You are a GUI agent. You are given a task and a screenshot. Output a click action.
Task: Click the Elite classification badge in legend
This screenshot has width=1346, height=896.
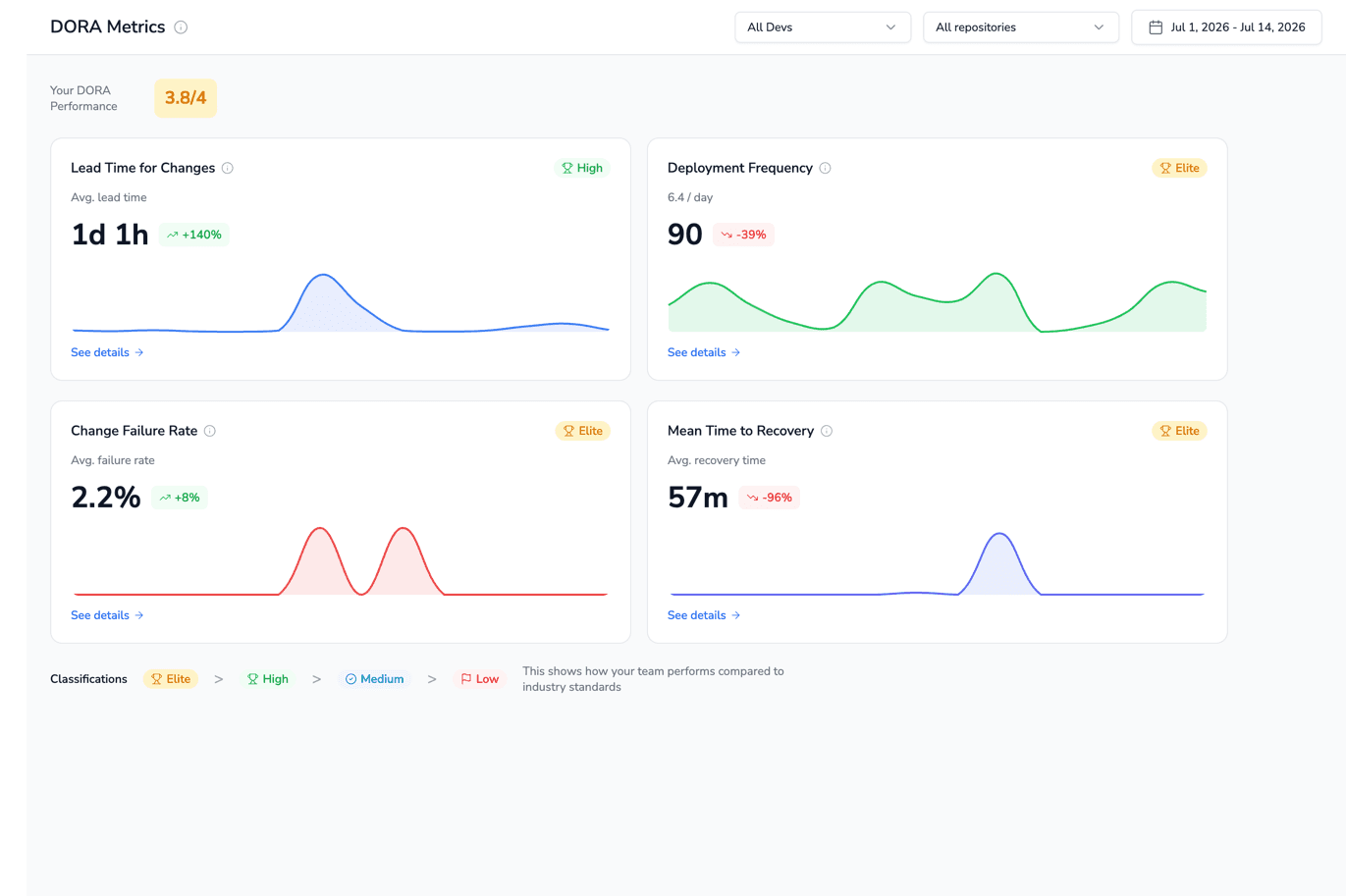[171, 679]
